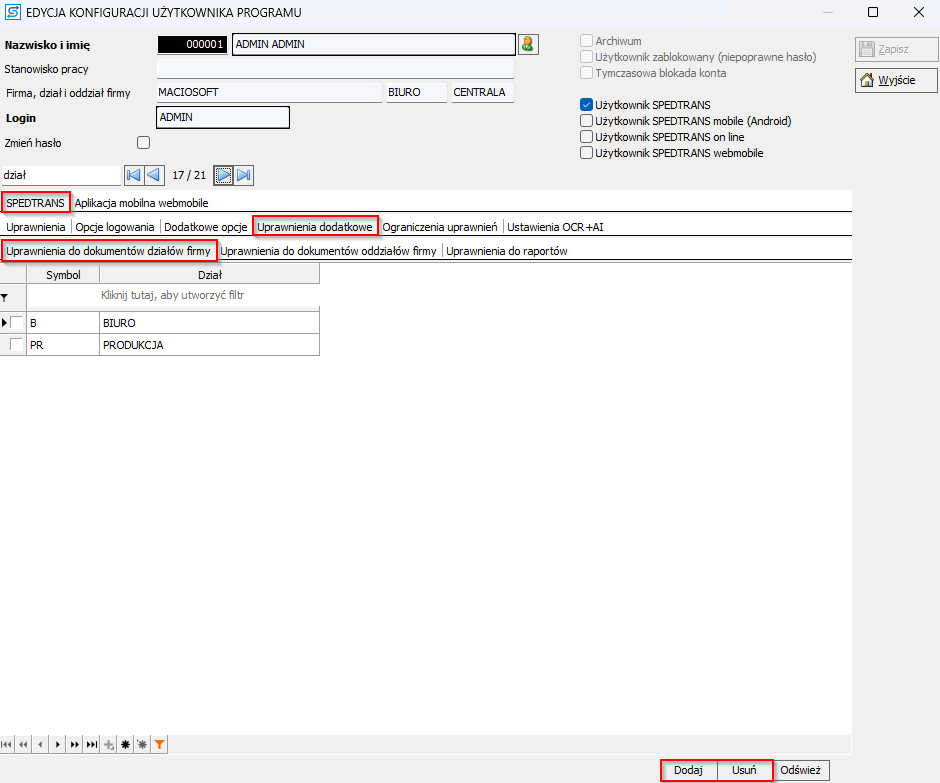Switch to Uprawnienia do raportów tab
The image size is (940, 783).
tap(506, 251)
